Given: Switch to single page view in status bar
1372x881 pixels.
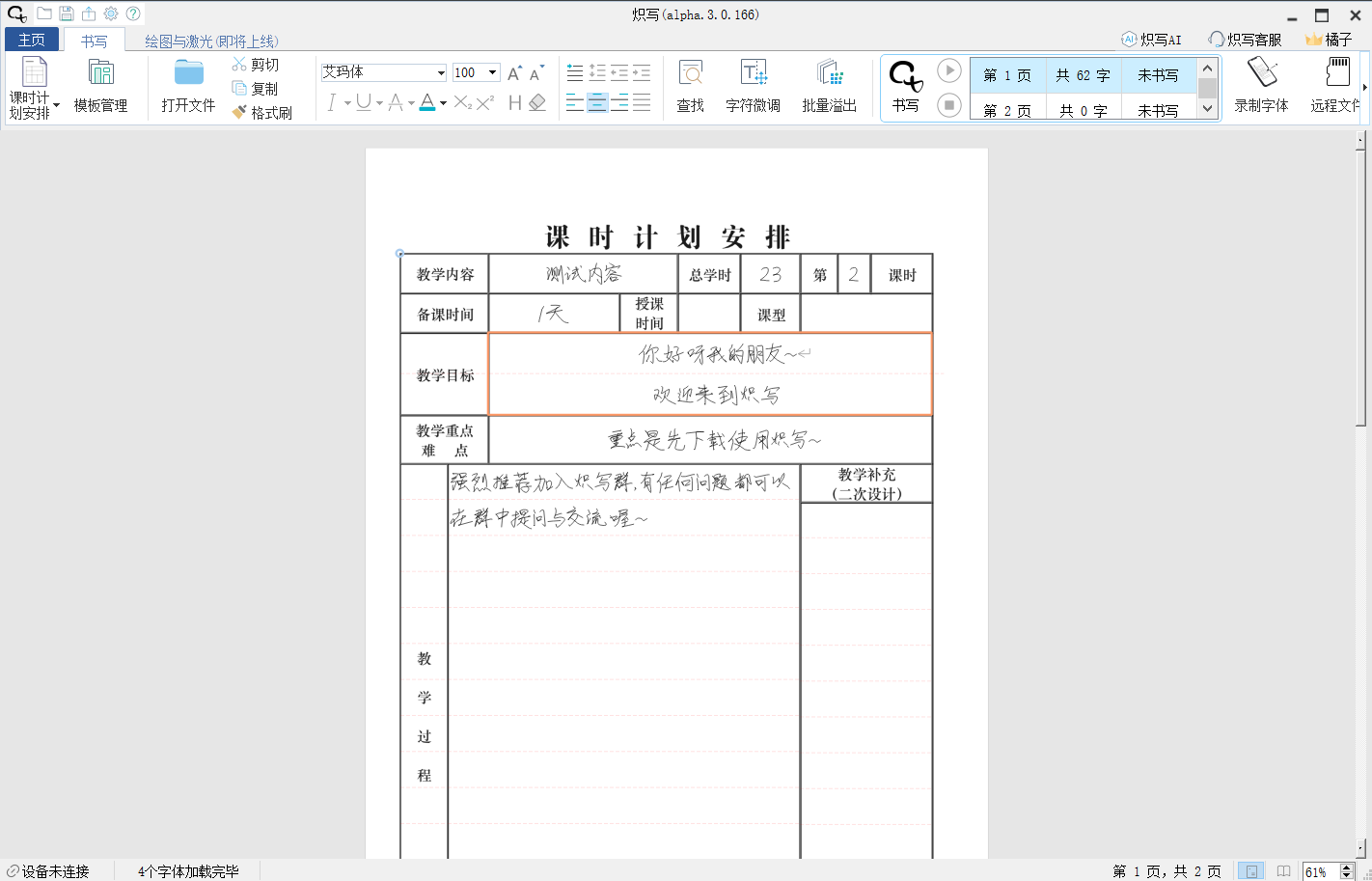Looking at the screenshot, I should [1251, 870].
